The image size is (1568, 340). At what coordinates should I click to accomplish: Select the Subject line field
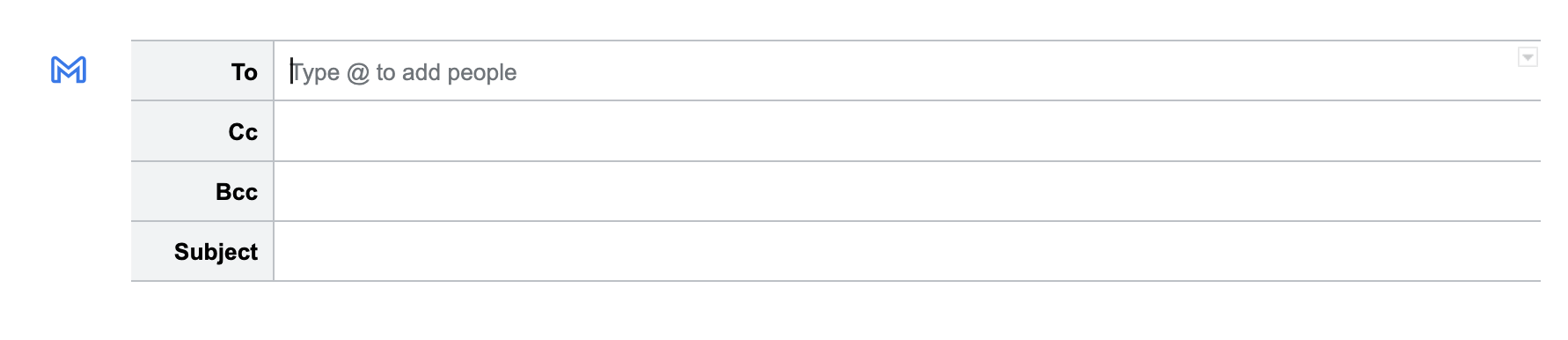tap(907, 251)
